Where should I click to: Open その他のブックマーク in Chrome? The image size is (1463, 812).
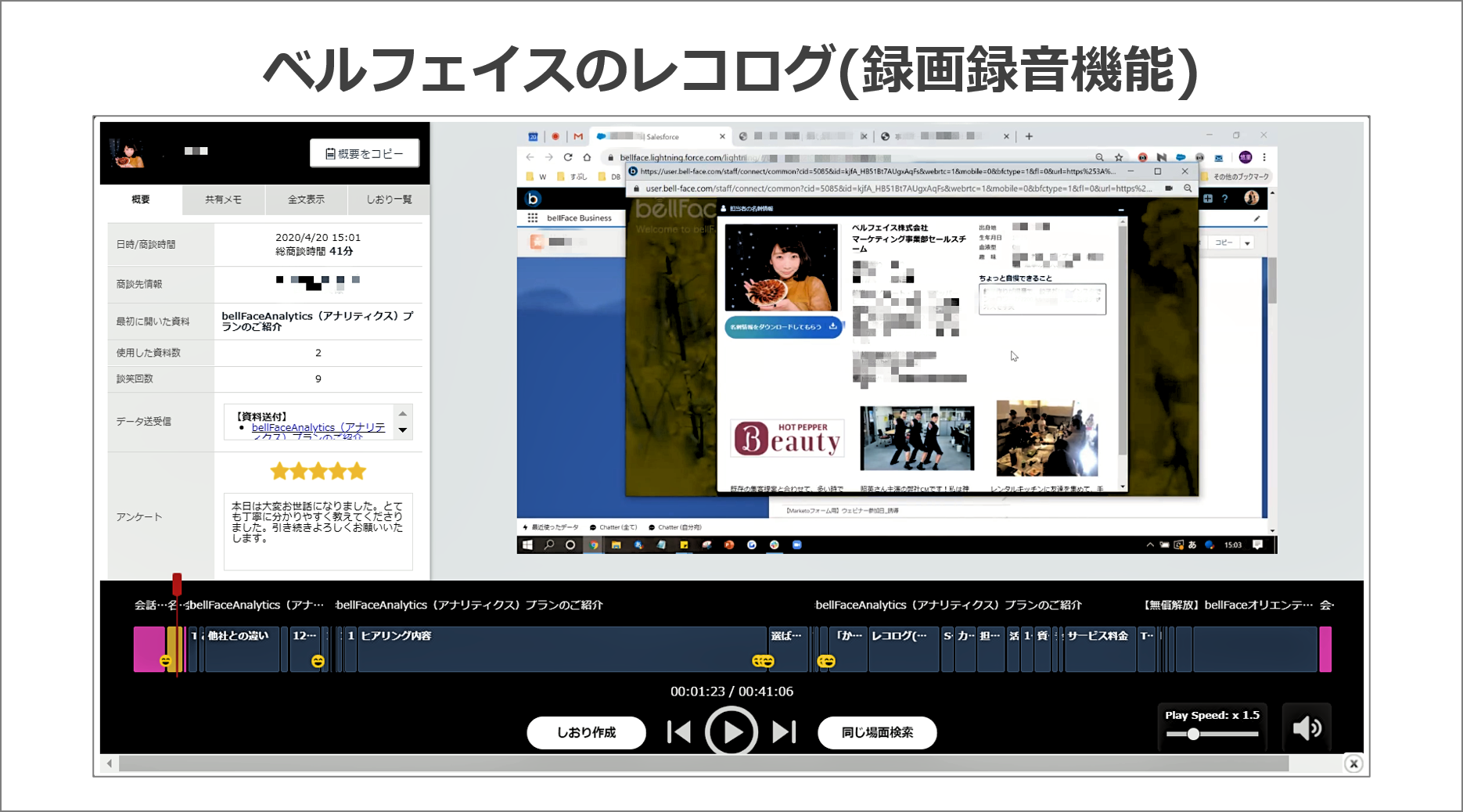click(1240, 176)
